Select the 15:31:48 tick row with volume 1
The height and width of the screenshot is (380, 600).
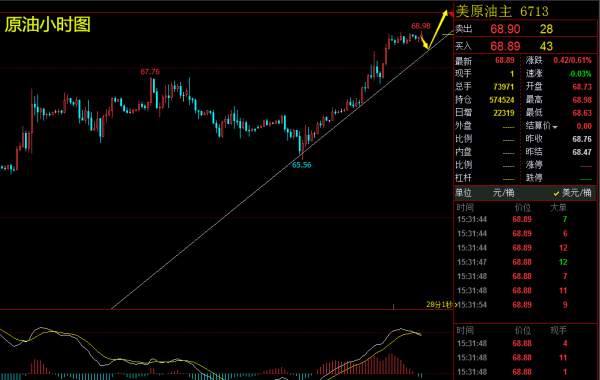click(512, 372)
